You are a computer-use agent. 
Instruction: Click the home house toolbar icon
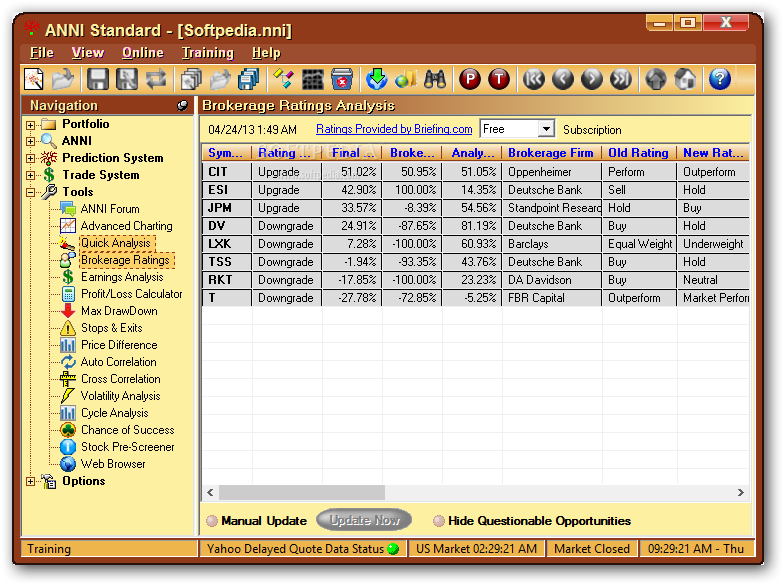coord(685,80)
